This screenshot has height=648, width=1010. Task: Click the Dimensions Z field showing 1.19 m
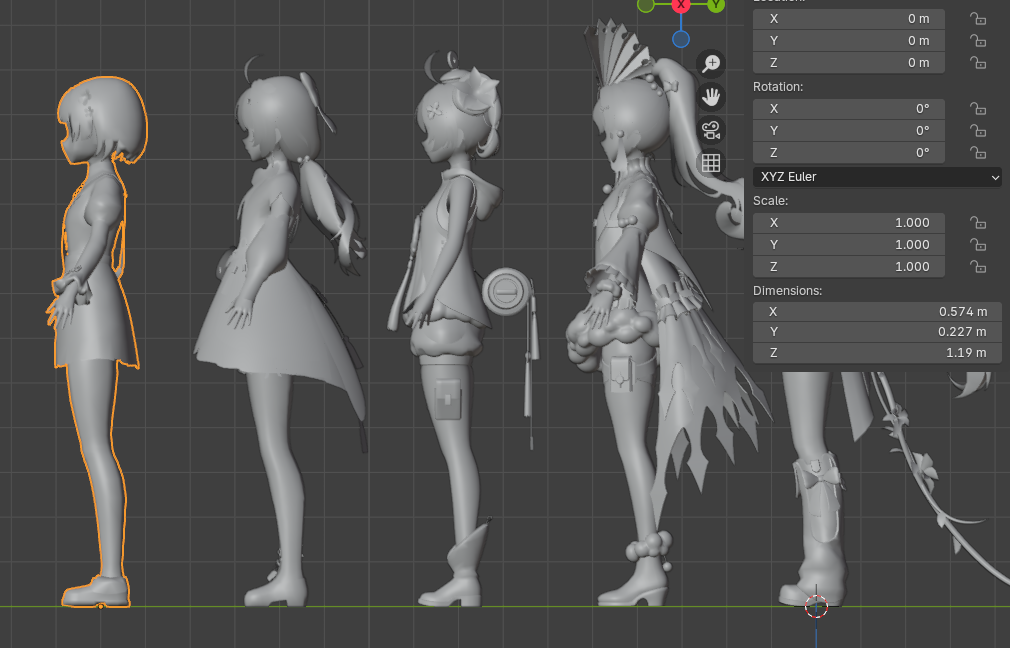[x=877, y=352]
